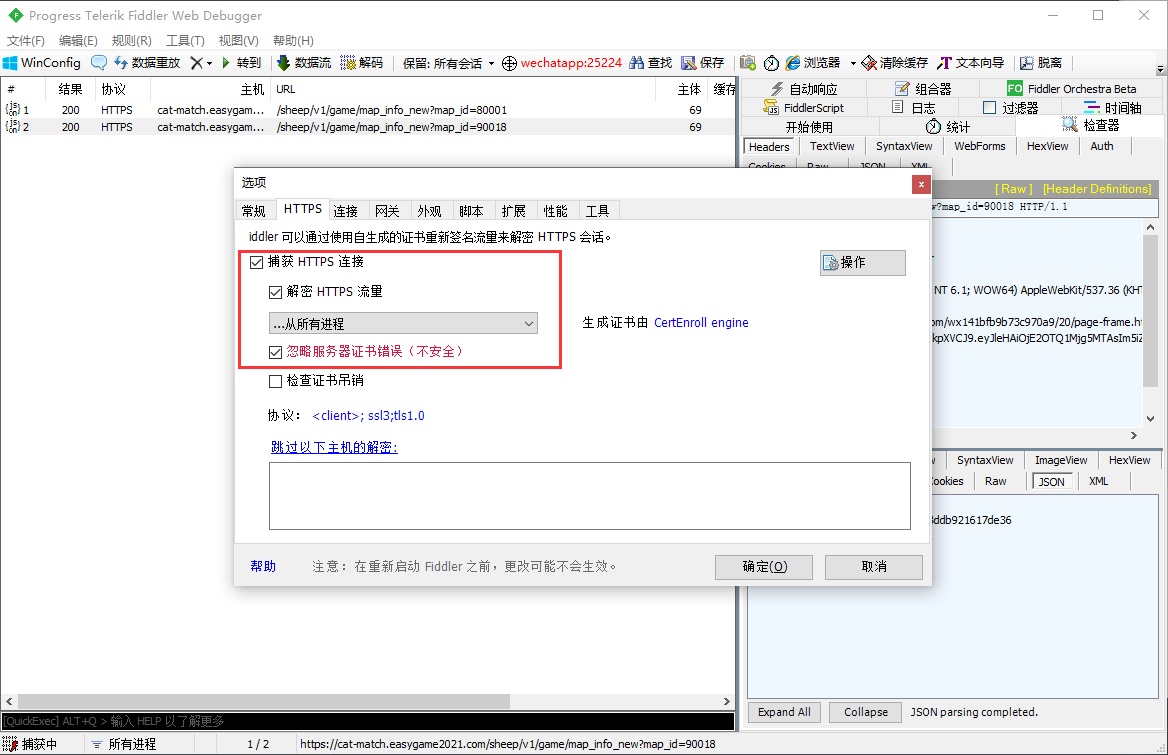The image size is (1168, 755).
Task: Close the 选项 options dialog
Action: pyautogui.click(x=921, y=185)
